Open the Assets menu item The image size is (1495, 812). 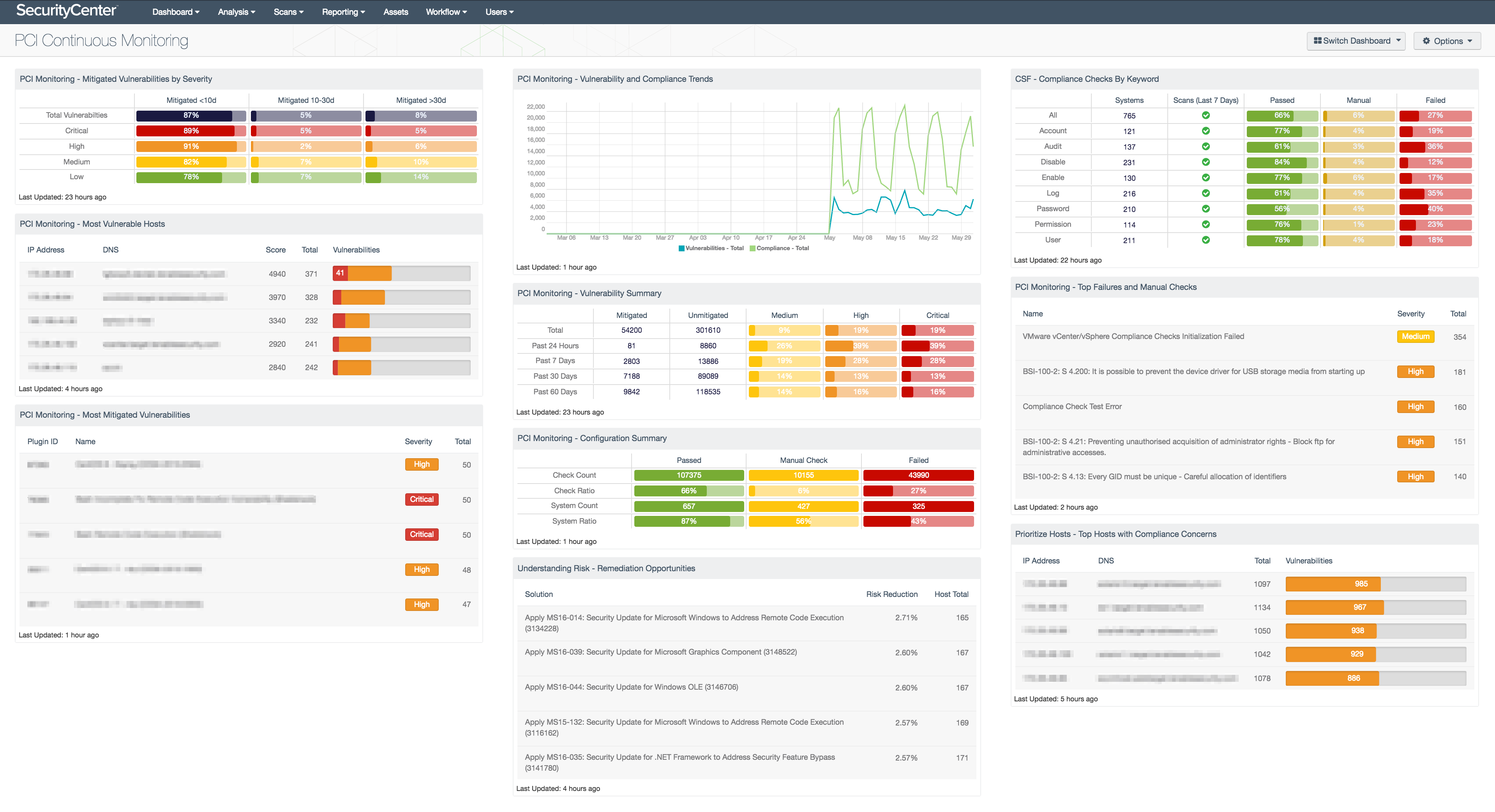pos(395,12)
